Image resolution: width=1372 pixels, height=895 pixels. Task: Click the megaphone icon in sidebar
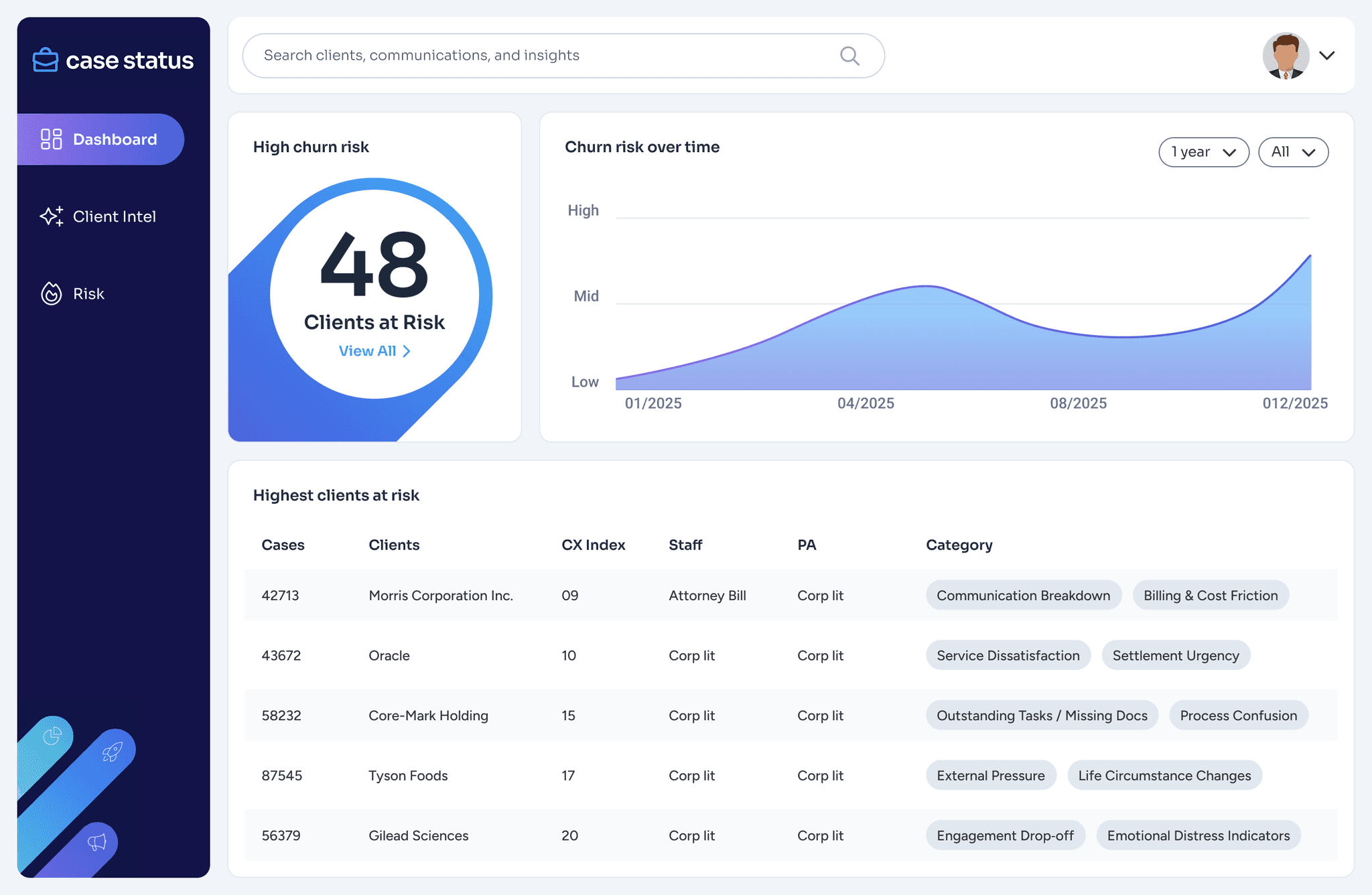[x=98, y=842]
